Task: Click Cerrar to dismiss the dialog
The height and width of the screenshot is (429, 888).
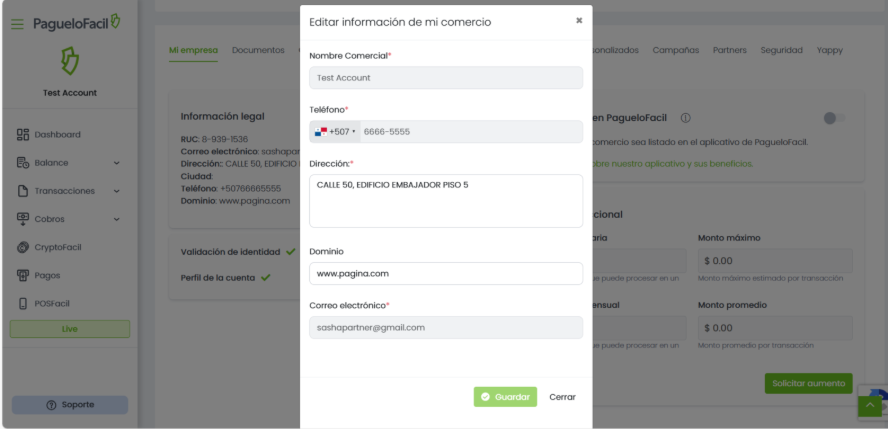Action: (562, 397)
